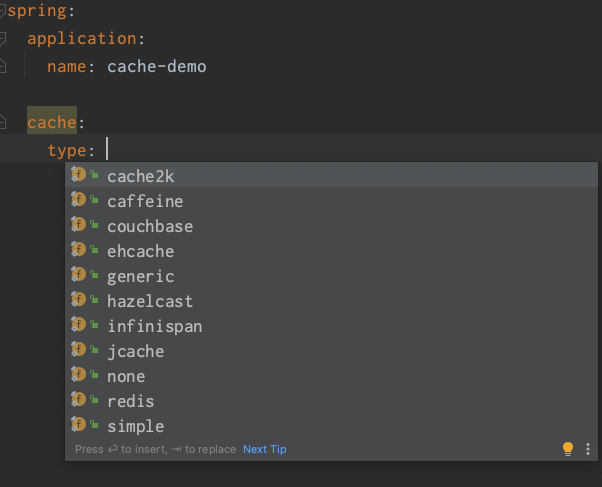602x487 pixels.
Task: Toggle fold marker on the name line
Action: (x=2, y=66)
